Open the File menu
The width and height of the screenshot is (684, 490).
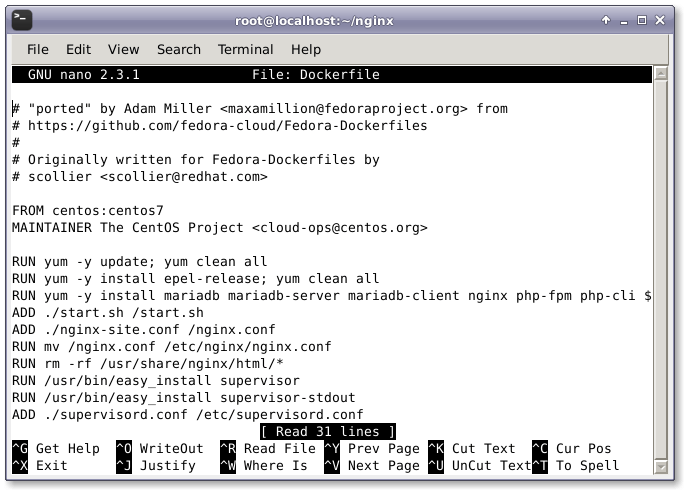coord(38,49)
